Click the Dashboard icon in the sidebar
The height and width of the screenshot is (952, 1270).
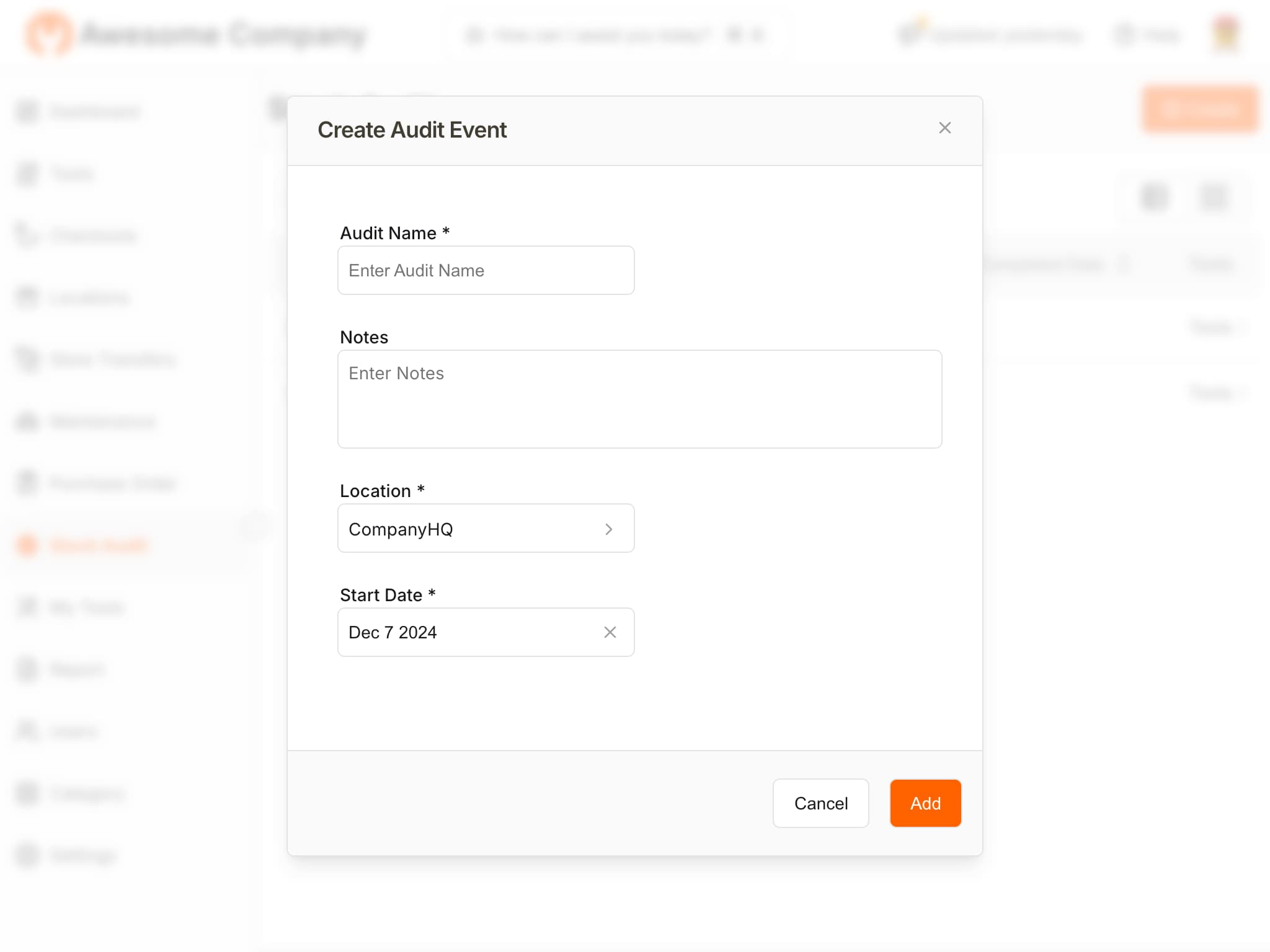[27, 112]
